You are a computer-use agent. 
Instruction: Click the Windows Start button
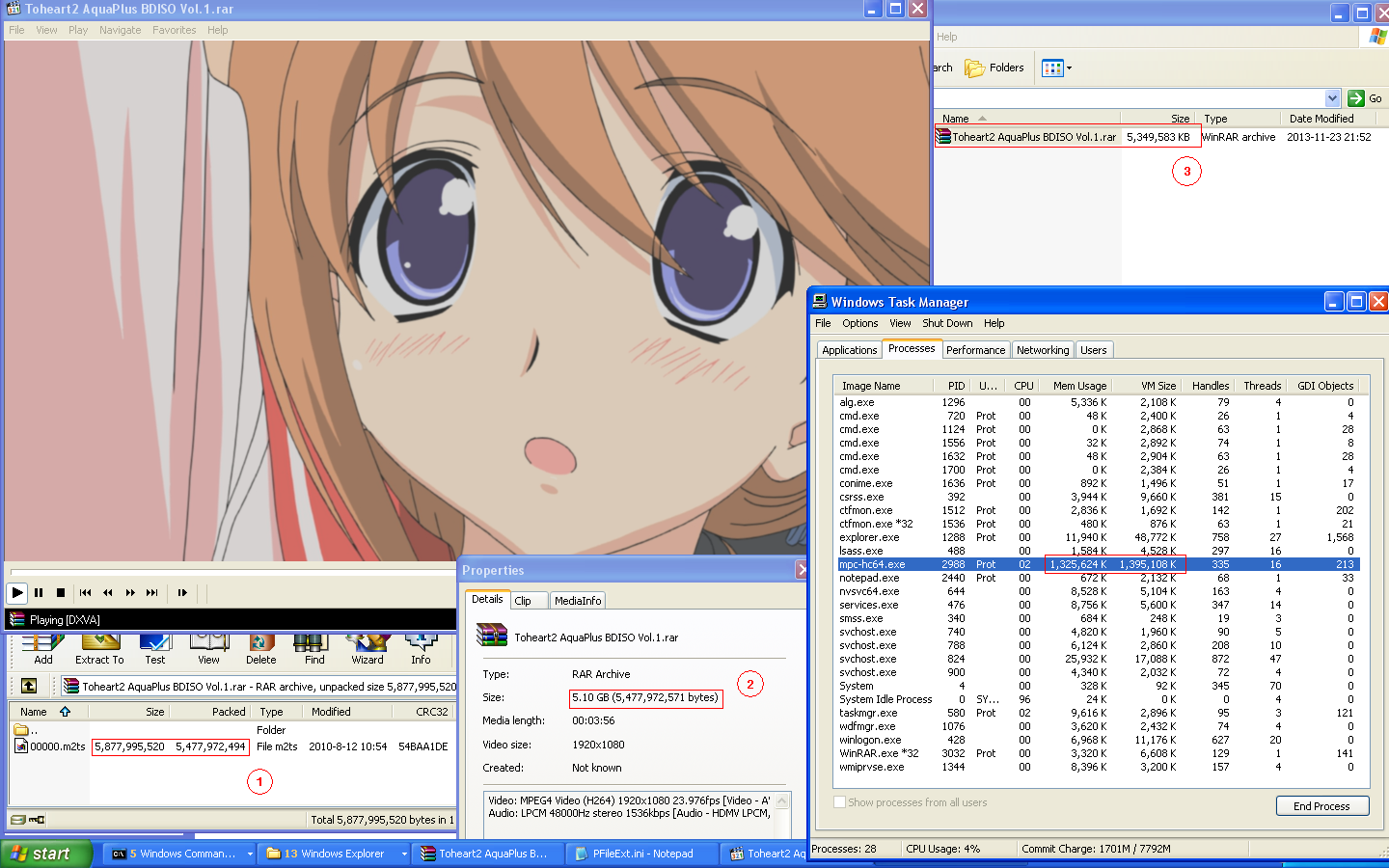(x=45, y=854)
